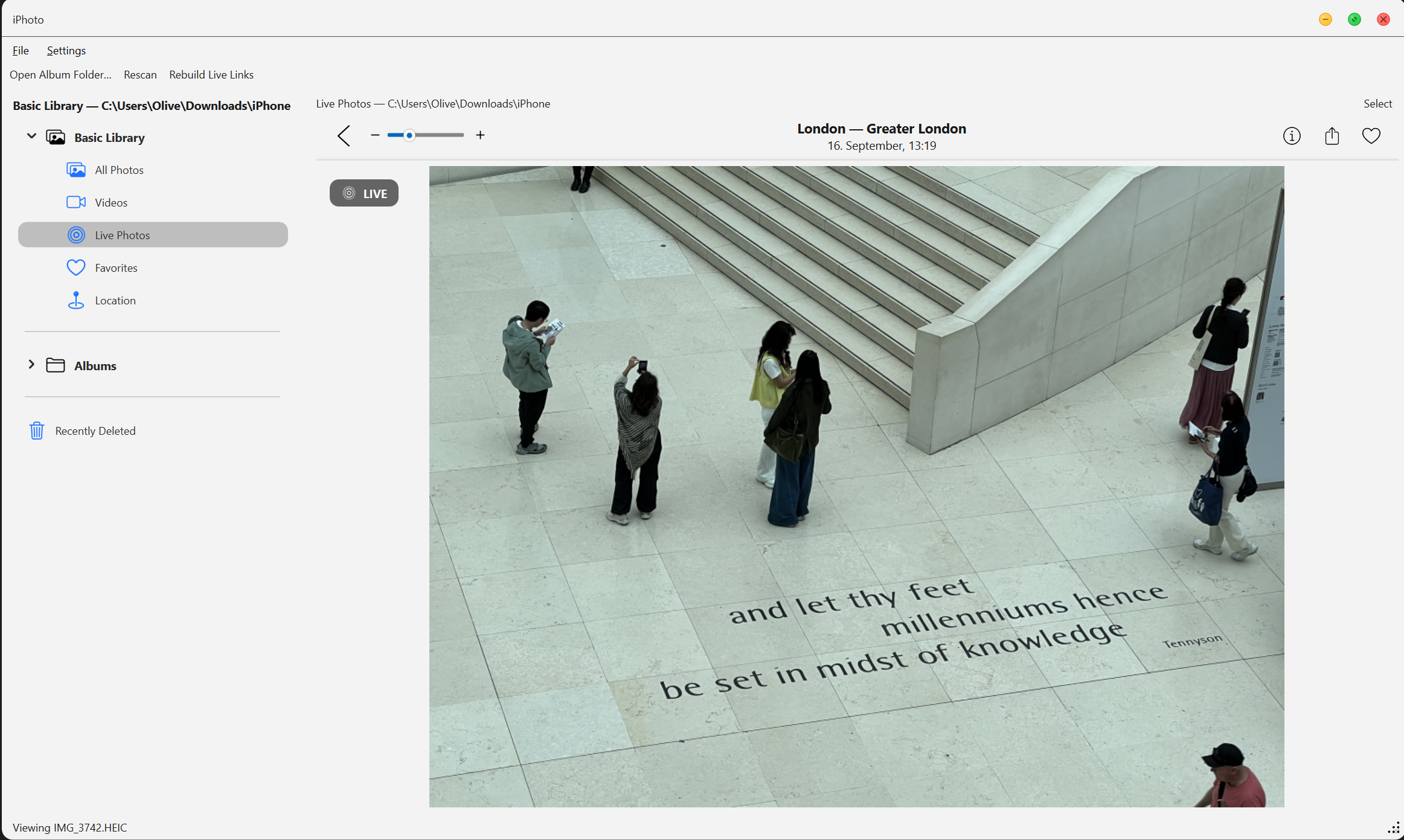Open the All Photos view
Image resolution: width=1404 pixels, height=840 pixels.
tap(153, 170)
